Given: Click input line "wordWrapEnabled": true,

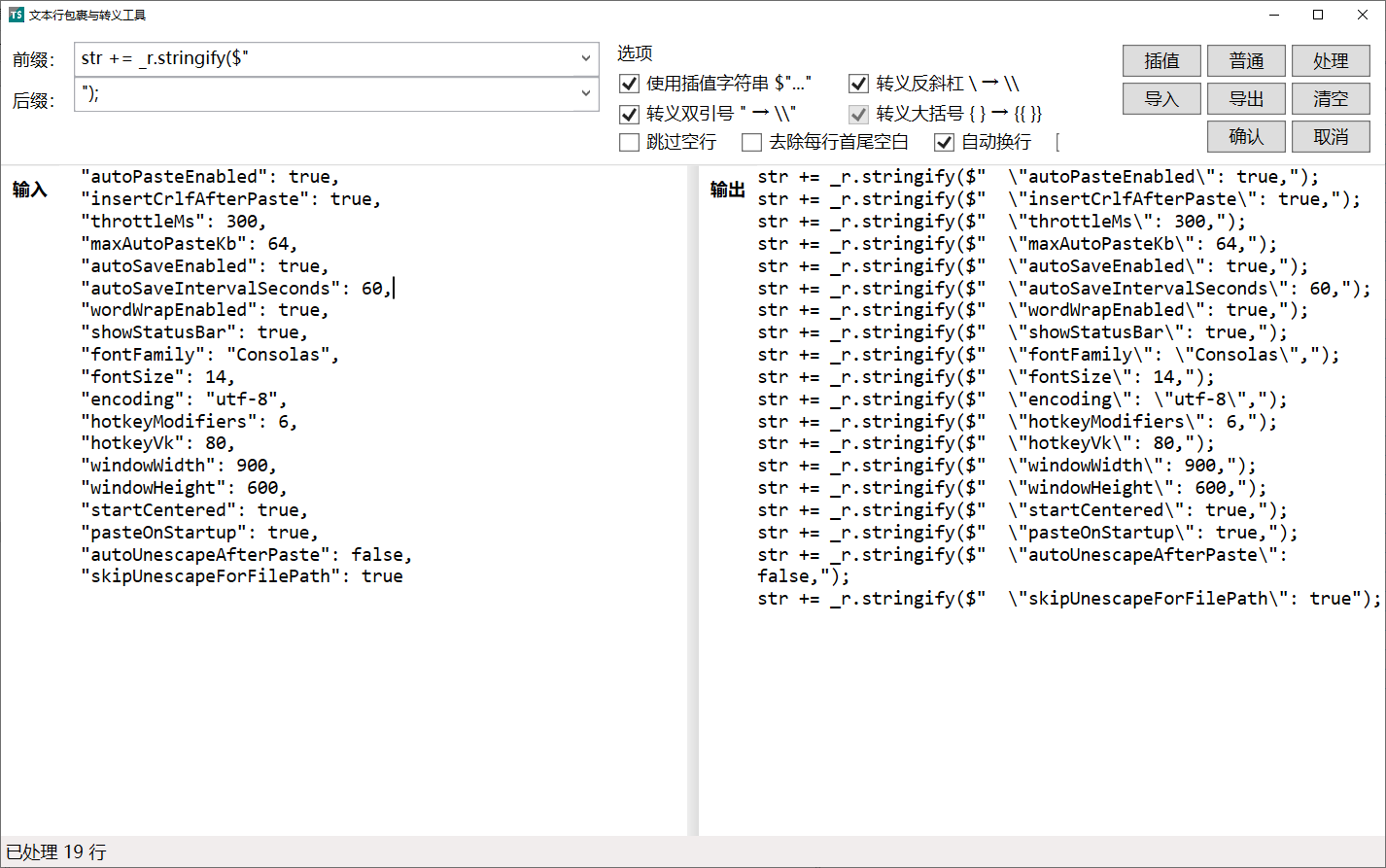Looking at the screenshot, I should [205, 310].
